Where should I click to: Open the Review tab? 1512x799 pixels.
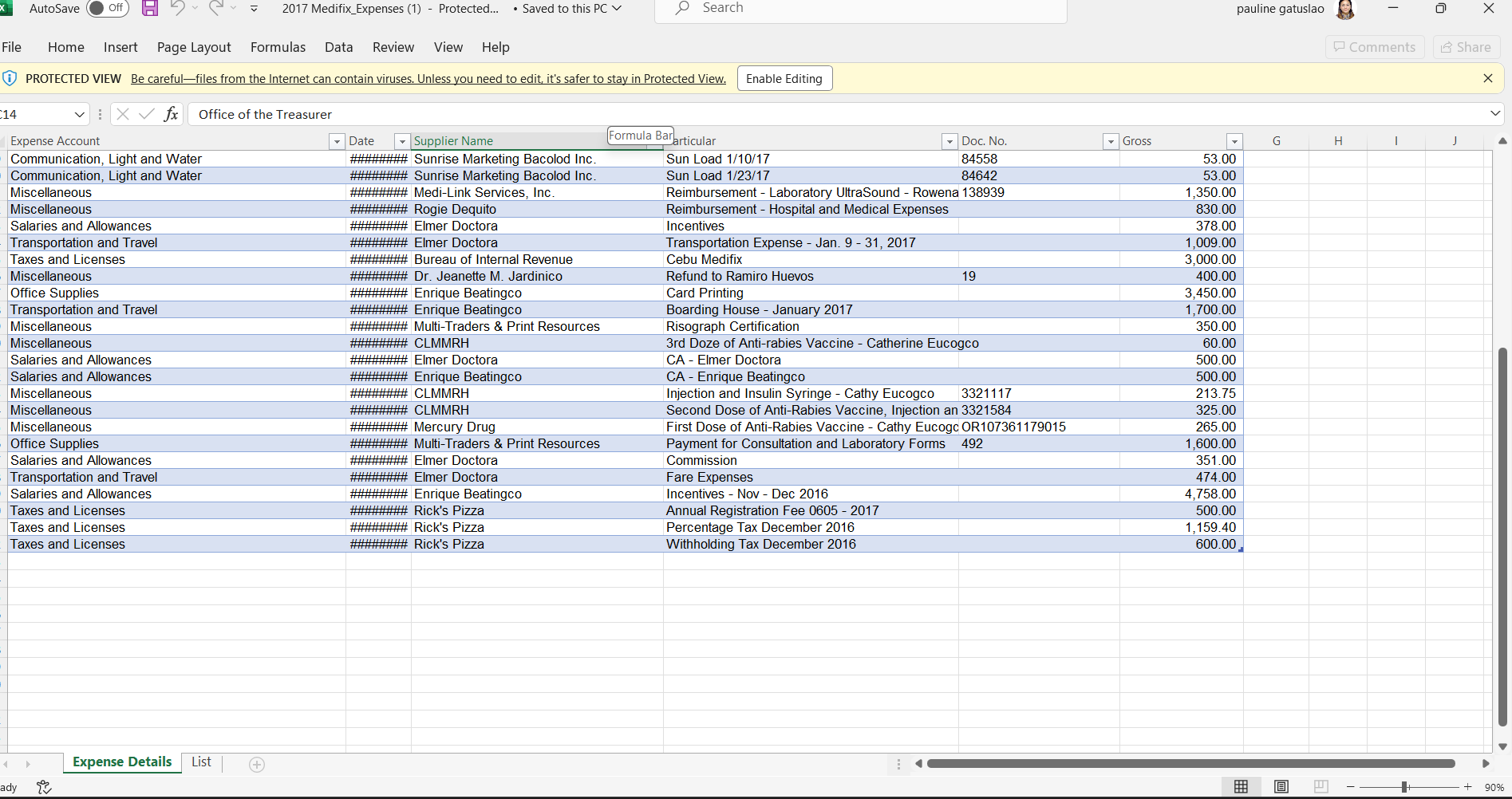pyautogui.click(x=393, y=47)
